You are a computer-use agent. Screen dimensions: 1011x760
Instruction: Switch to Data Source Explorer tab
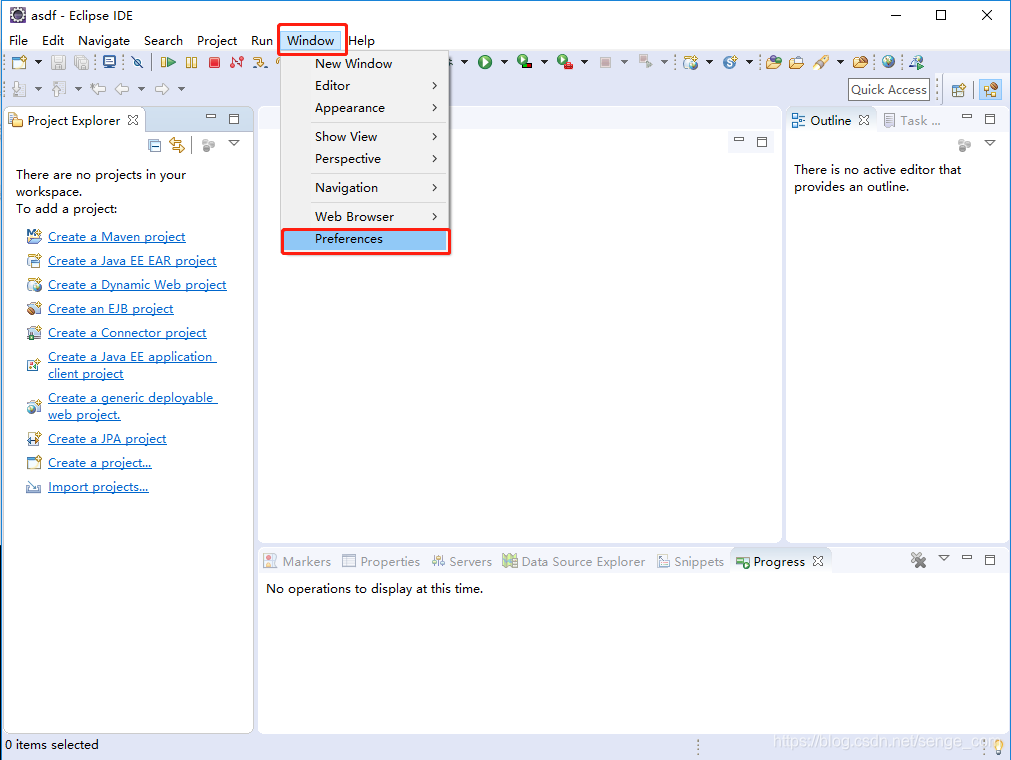574,561
